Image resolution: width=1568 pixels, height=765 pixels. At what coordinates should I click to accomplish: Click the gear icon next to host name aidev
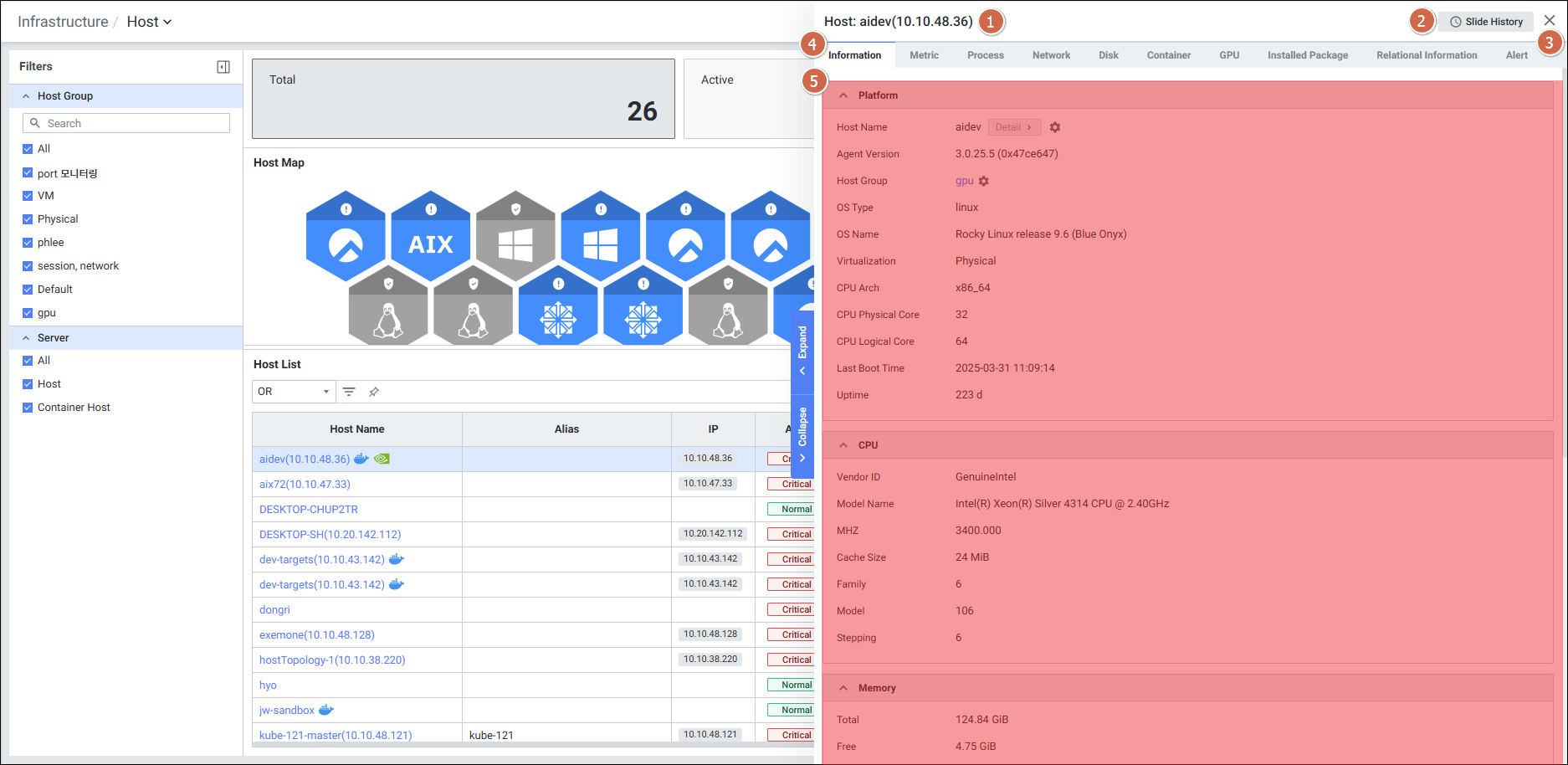1055,127
